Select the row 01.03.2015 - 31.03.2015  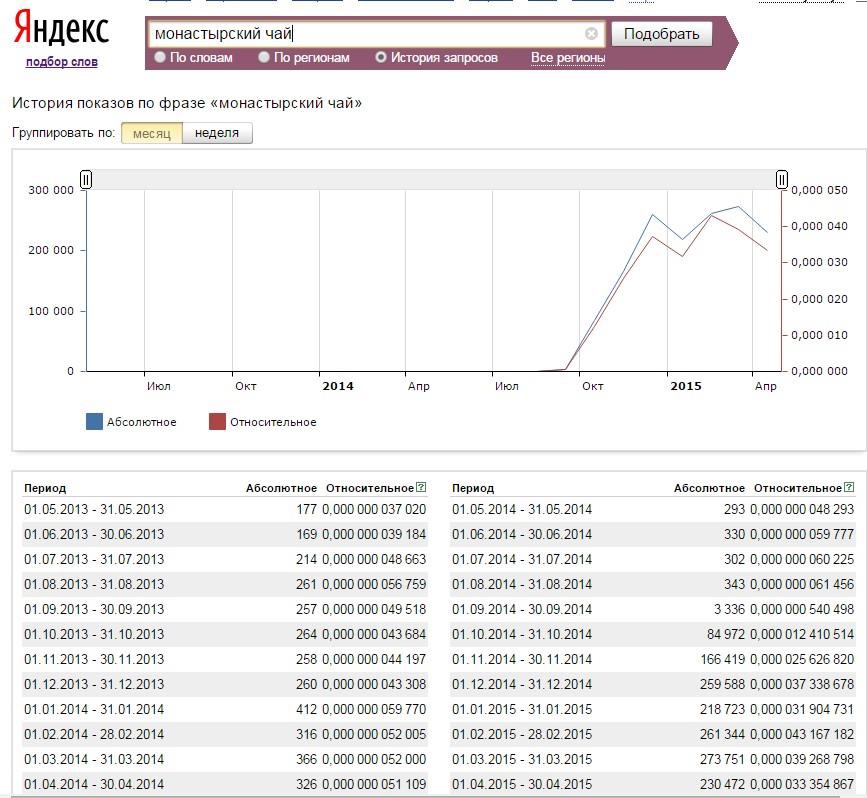[653, 759]
